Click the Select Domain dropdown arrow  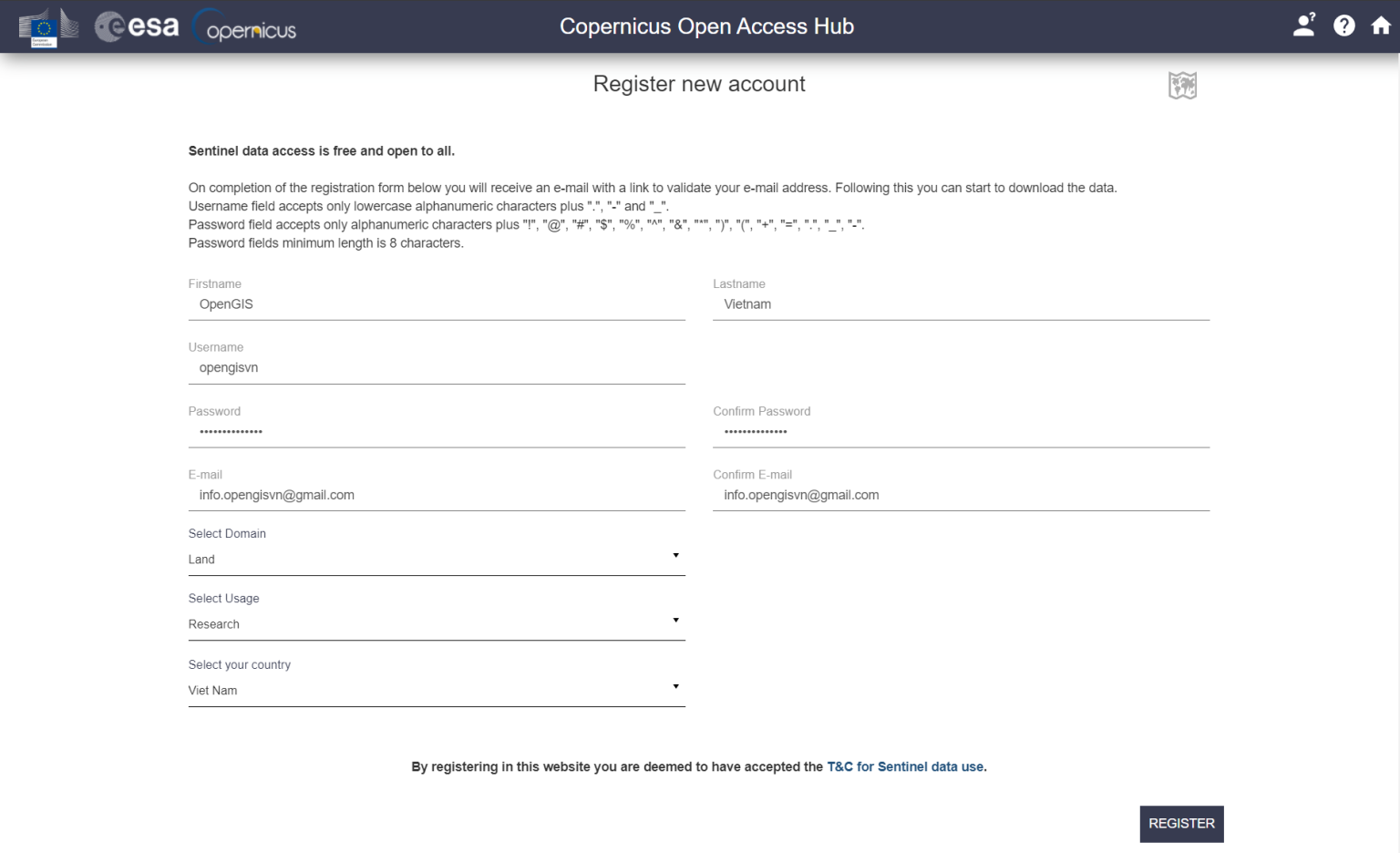tap(676, 554)
